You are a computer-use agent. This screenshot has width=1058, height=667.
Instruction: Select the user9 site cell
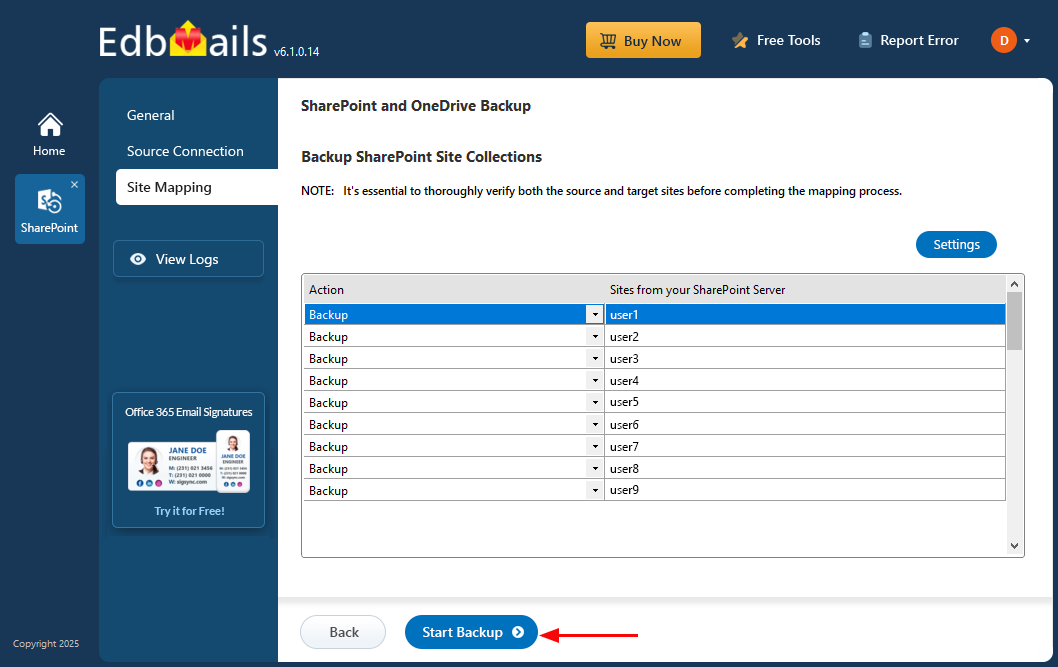click(x=805, y=490)
